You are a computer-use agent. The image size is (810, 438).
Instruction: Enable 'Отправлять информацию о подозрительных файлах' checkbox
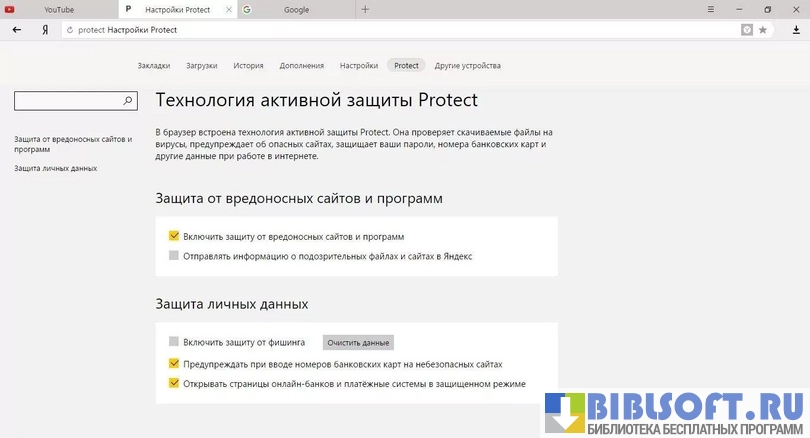pos(174,256)
